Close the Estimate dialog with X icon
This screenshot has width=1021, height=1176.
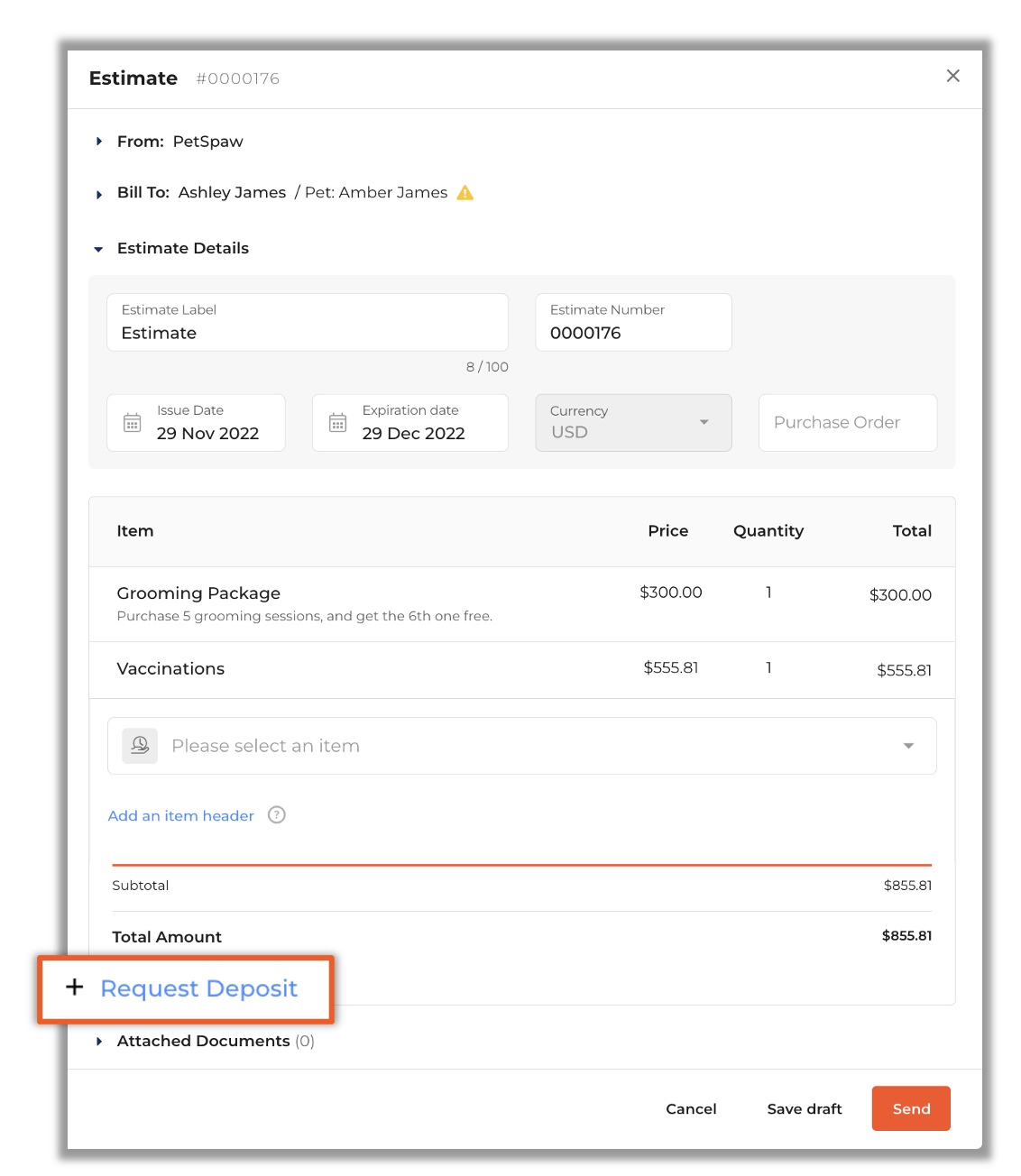pos(952,76)
